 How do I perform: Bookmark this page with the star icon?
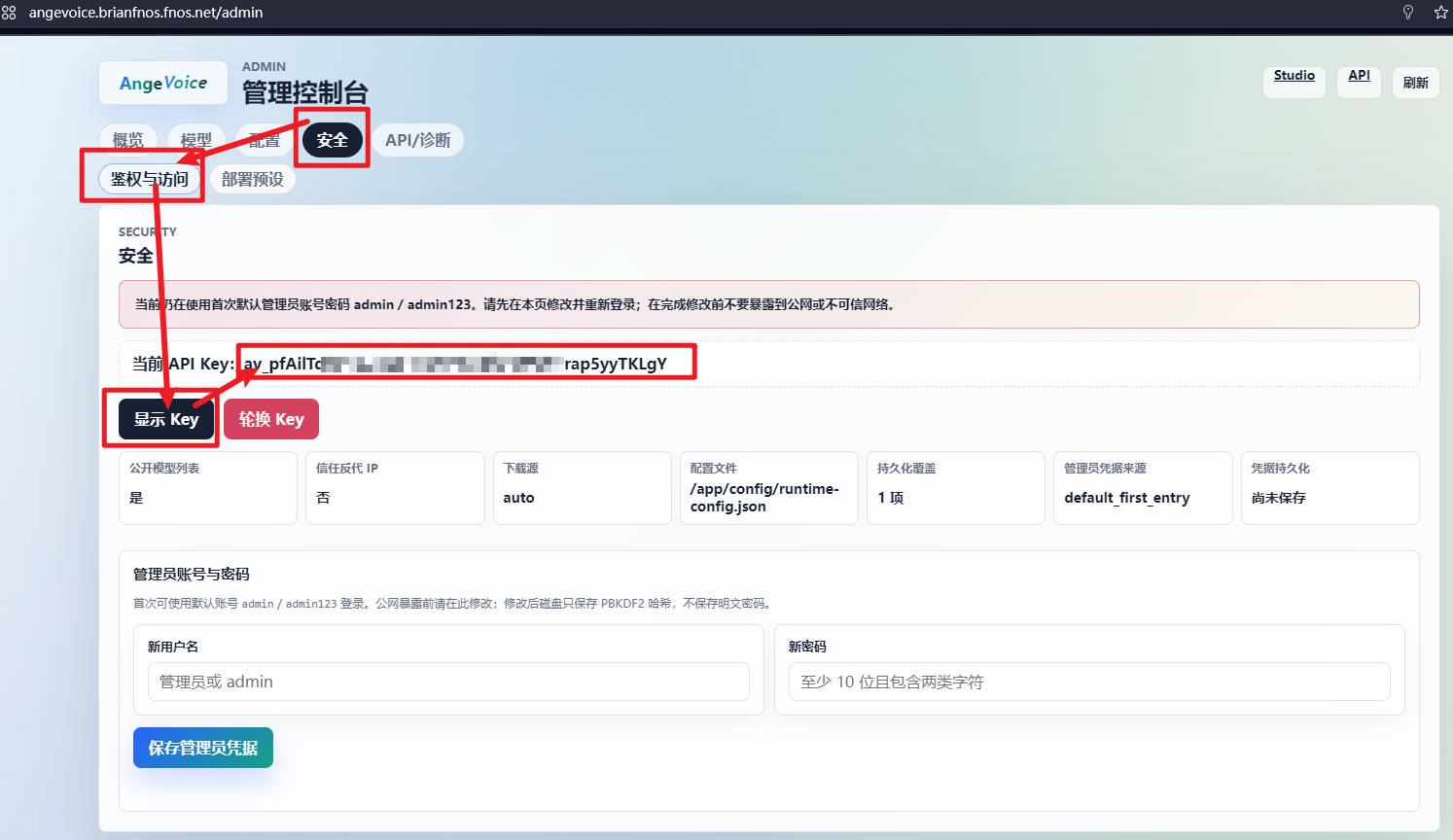point(1440,13)
